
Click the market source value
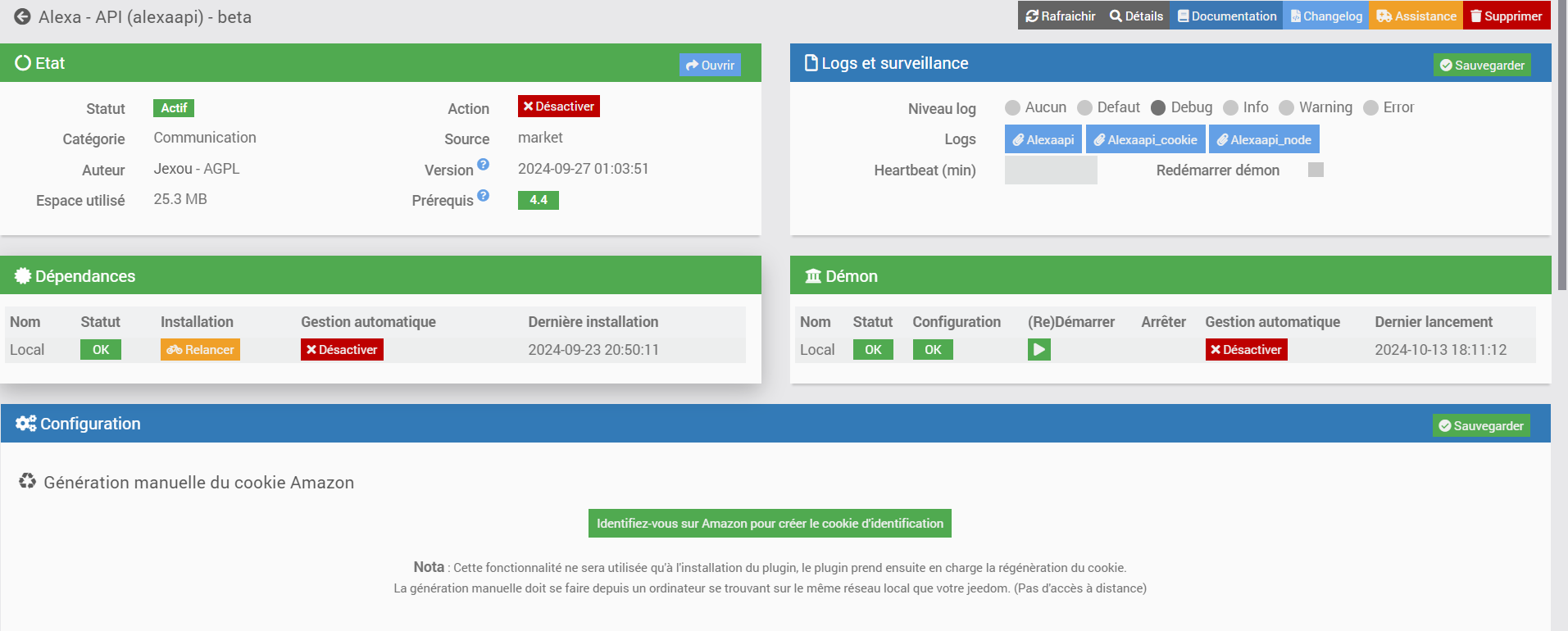(540, 138)
